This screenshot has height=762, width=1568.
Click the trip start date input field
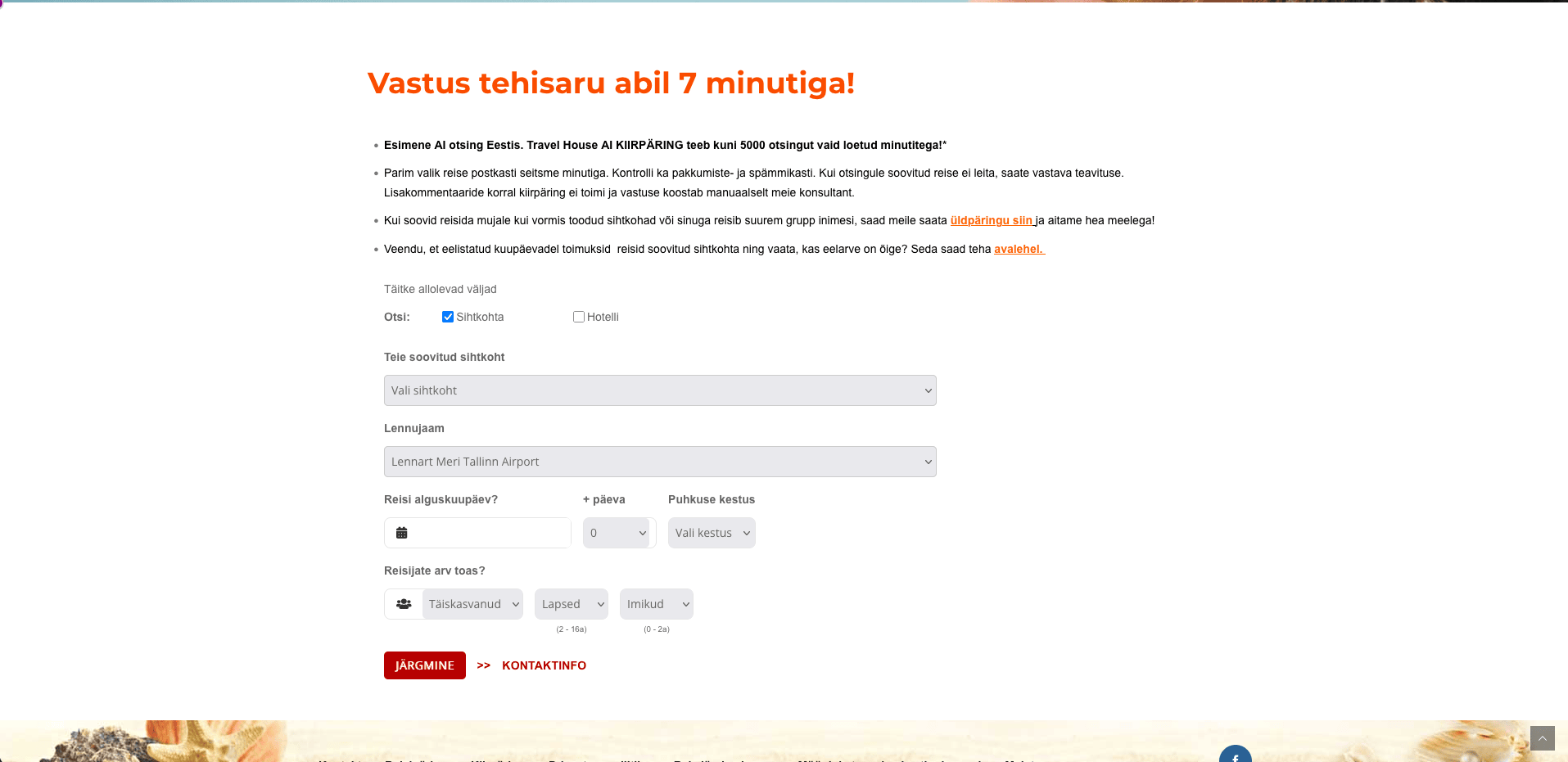[x=490, y=533]
